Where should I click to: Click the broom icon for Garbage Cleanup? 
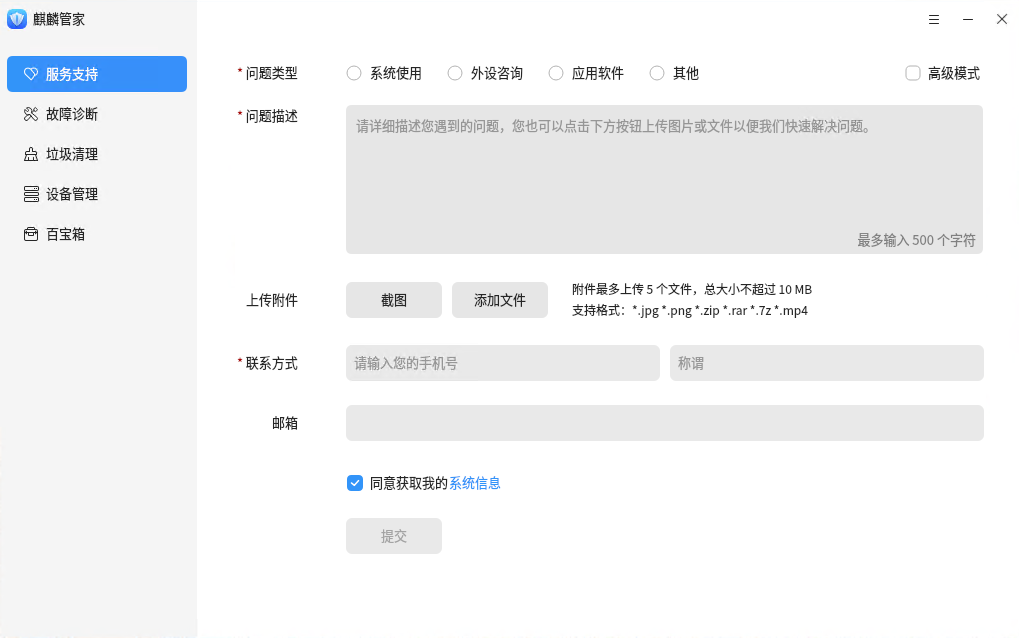31,154
